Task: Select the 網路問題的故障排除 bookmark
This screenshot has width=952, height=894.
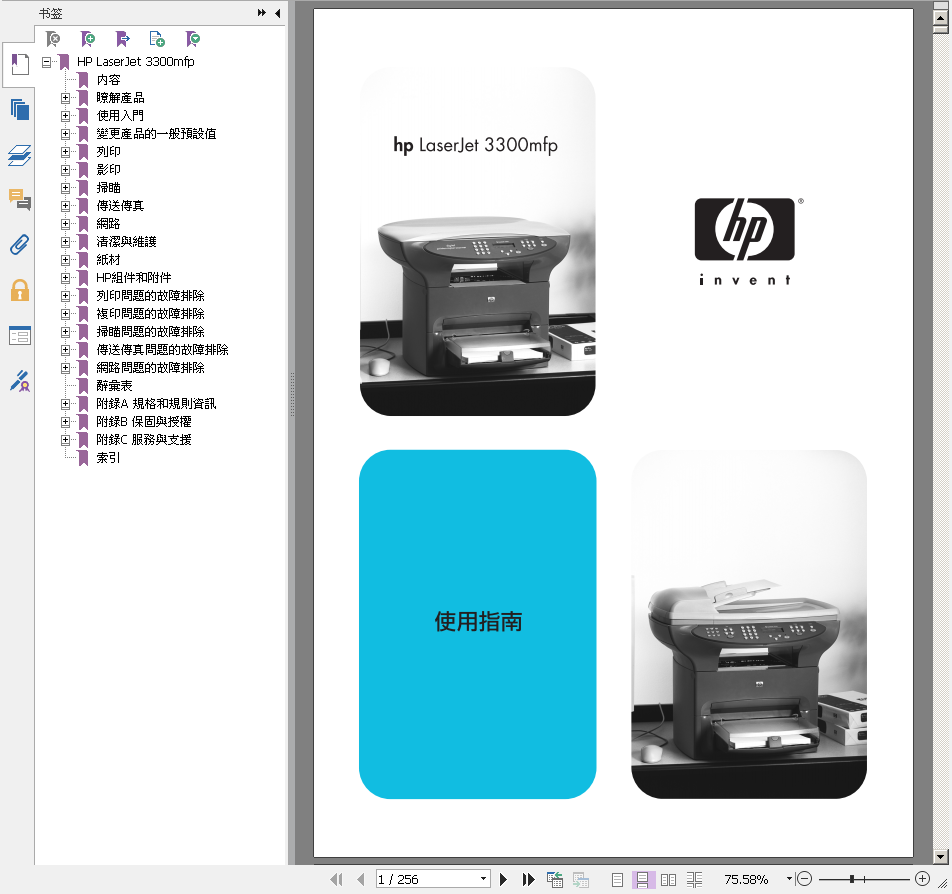Action: coord(150,367)
